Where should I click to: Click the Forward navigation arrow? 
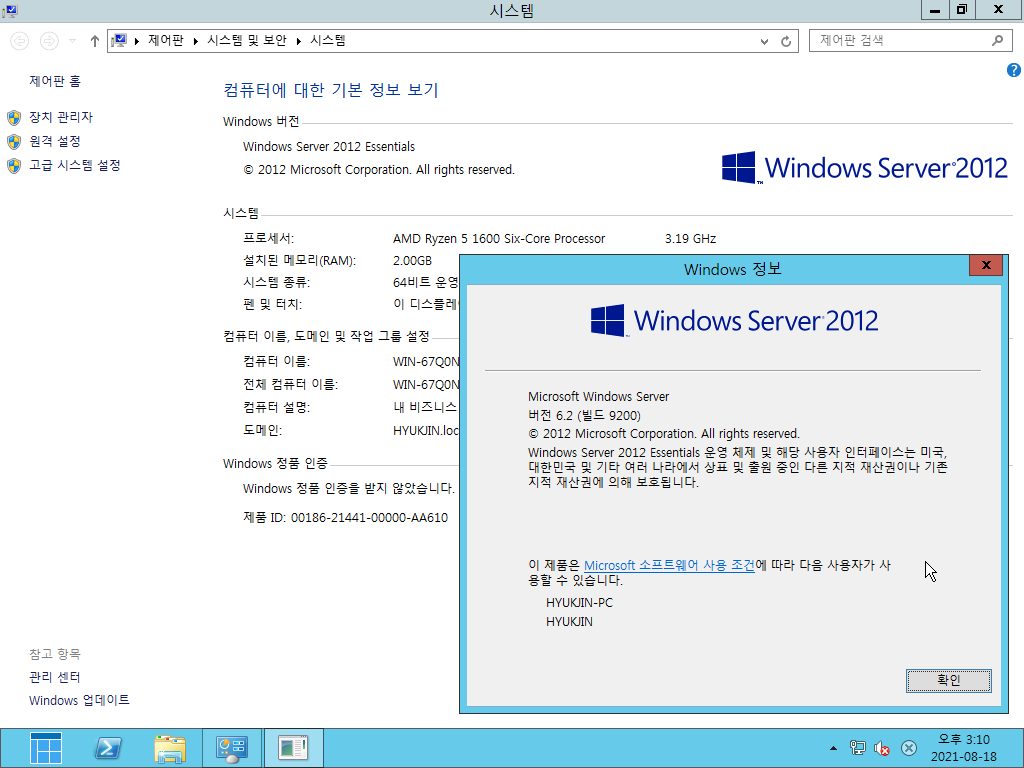tap(49, 41)
